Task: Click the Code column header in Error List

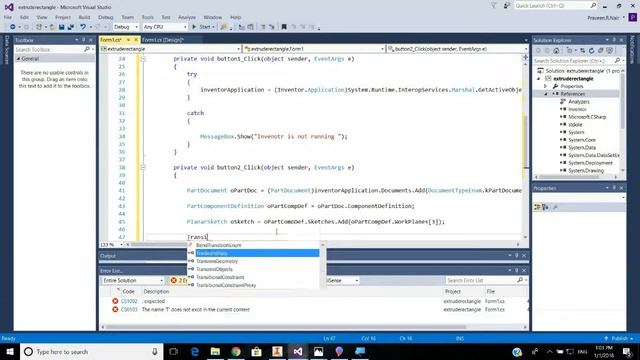Action: pyautogui.click(x=129, y=291)
